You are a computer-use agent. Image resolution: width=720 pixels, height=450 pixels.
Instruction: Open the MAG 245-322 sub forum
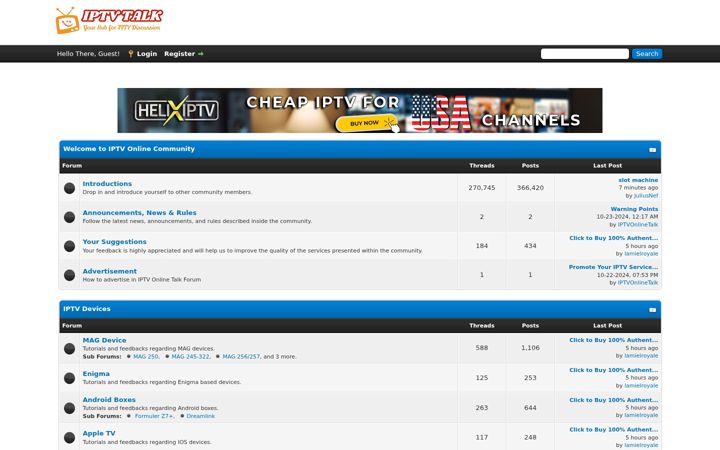tap(191, 357)
